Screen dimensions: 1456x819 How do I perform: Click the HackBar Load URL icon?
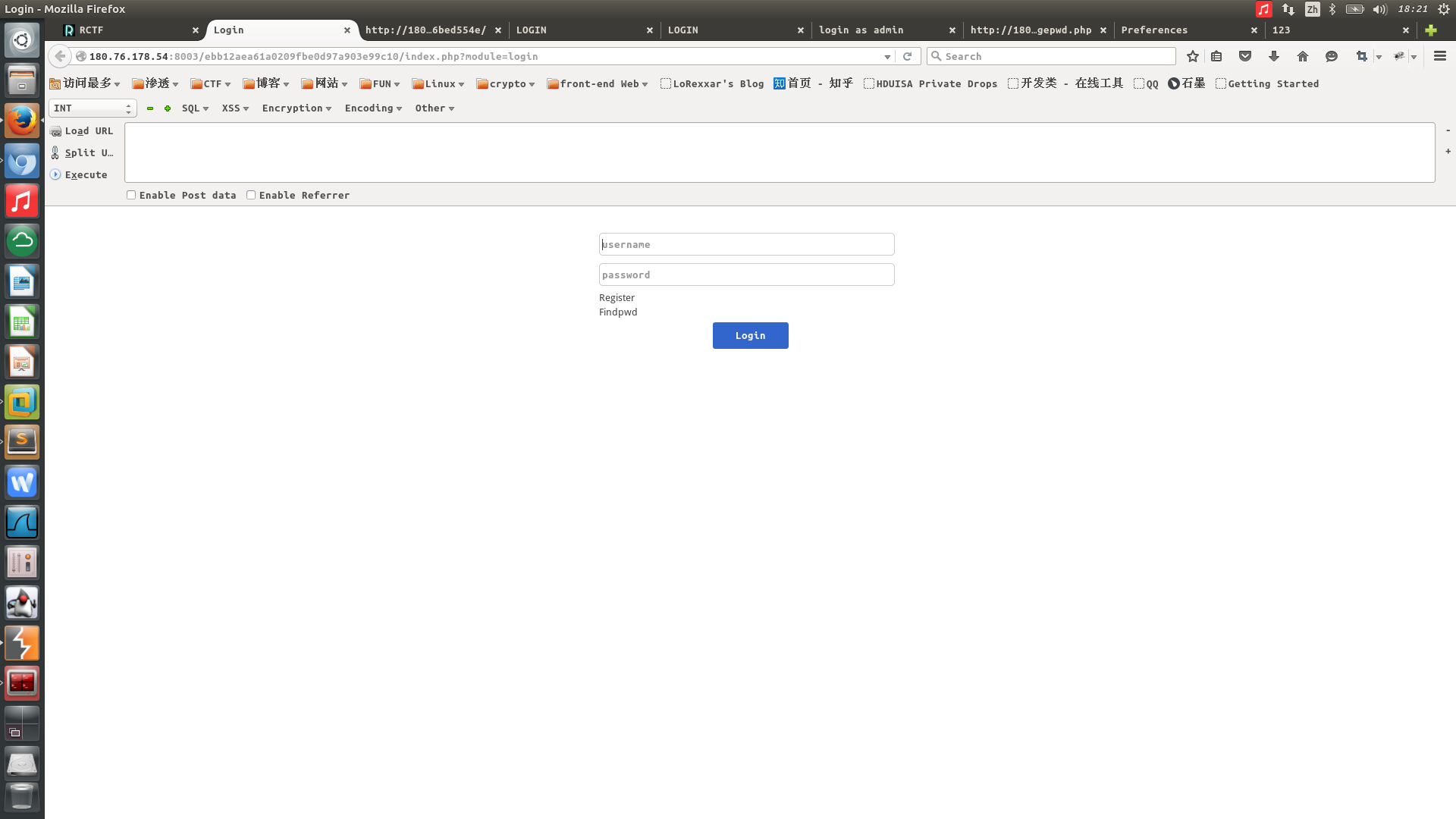tap(55, 131)
